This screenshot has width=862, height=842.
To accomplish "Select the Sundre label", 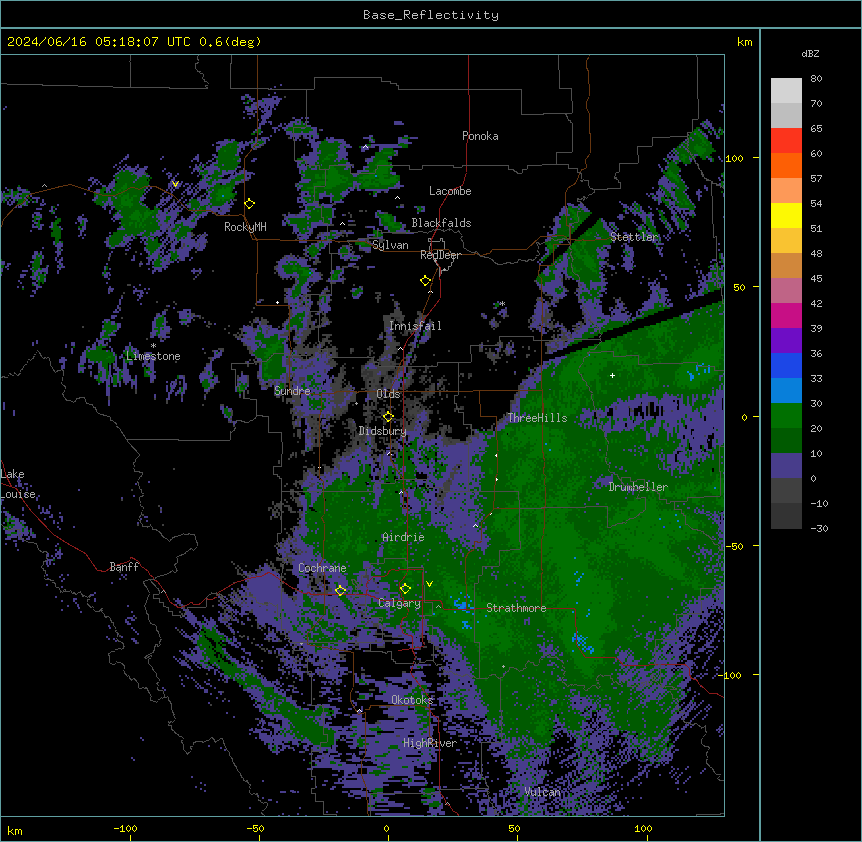I will coord(292,391).
